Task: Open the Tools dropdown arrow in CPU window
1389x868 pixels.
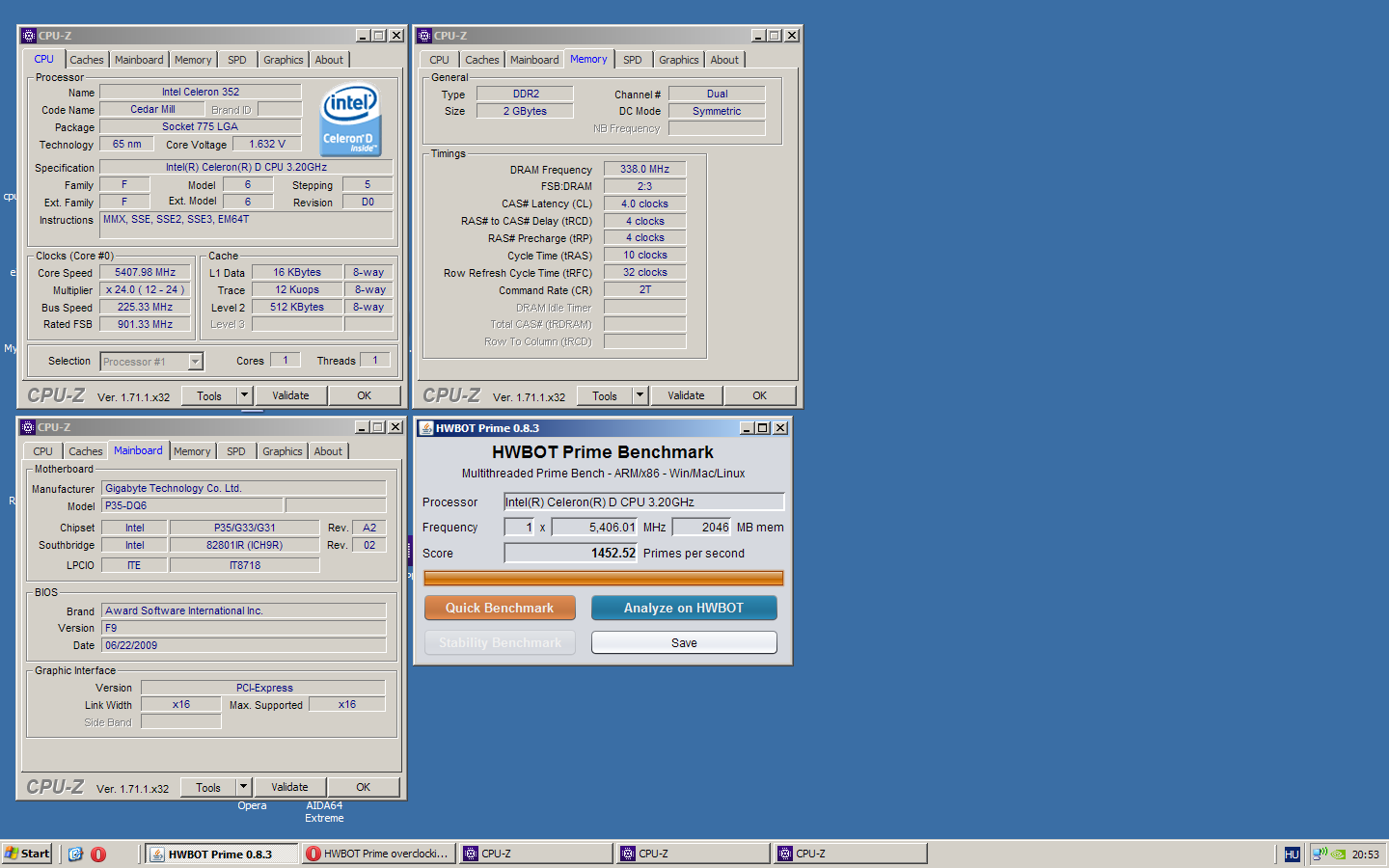Action: pos(244,395)
